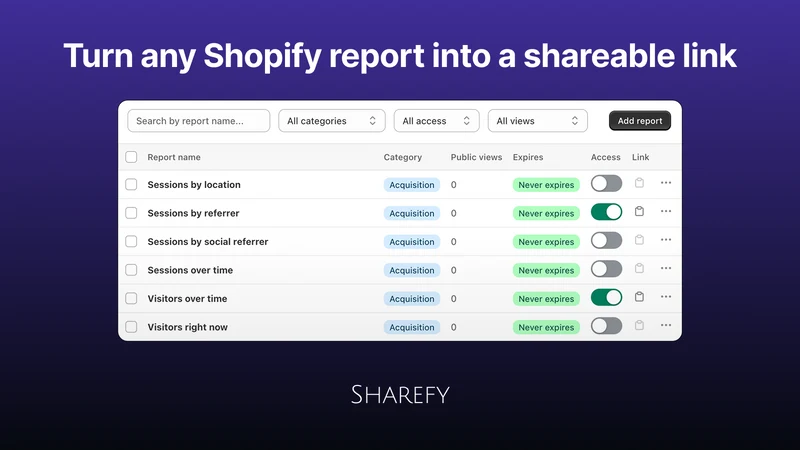
Task: Click Never expires badge for Sessions by referrer
Action: (x=546, y=213)
